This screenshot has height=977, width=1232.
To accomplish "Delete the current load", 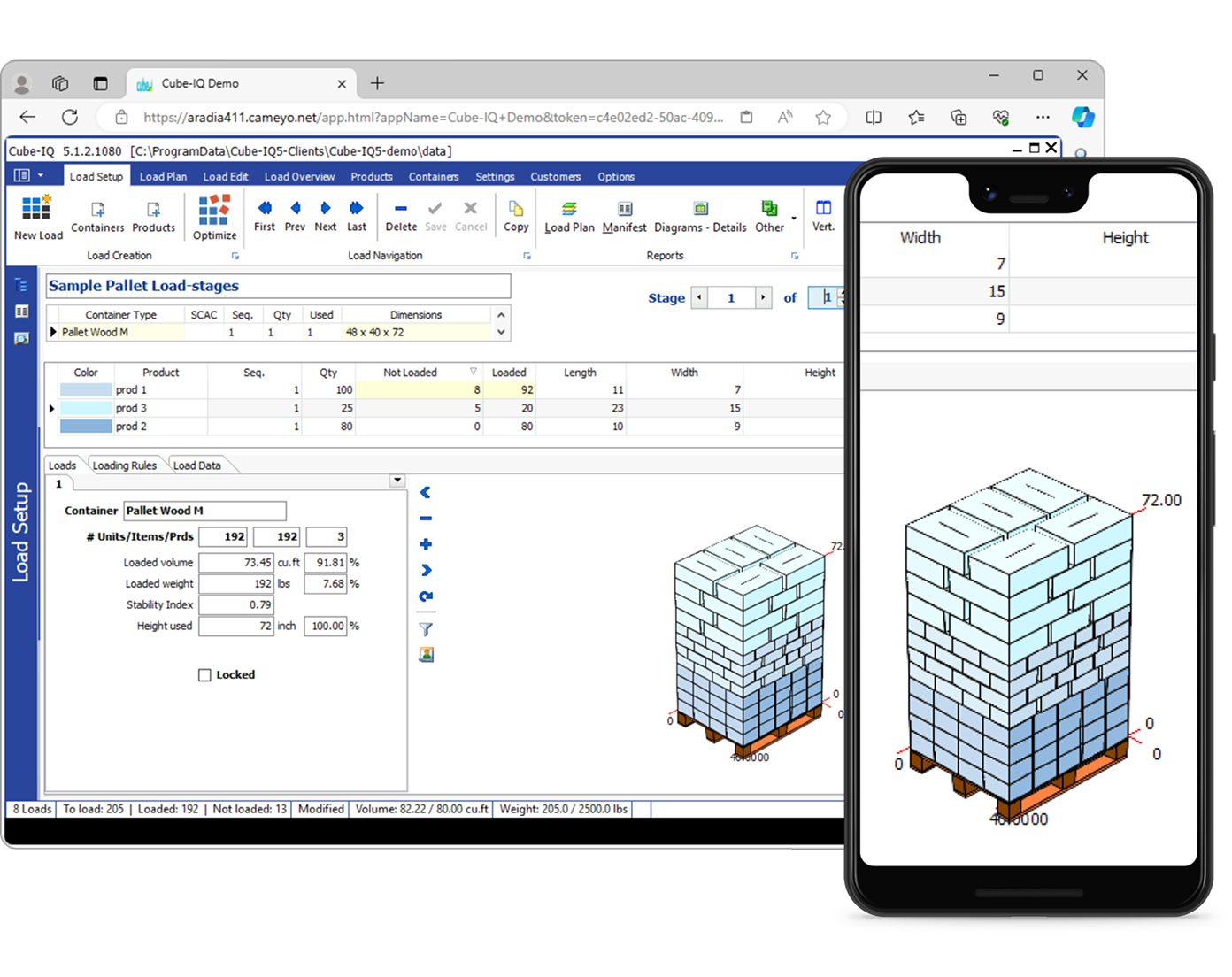I will coord(401,216).
